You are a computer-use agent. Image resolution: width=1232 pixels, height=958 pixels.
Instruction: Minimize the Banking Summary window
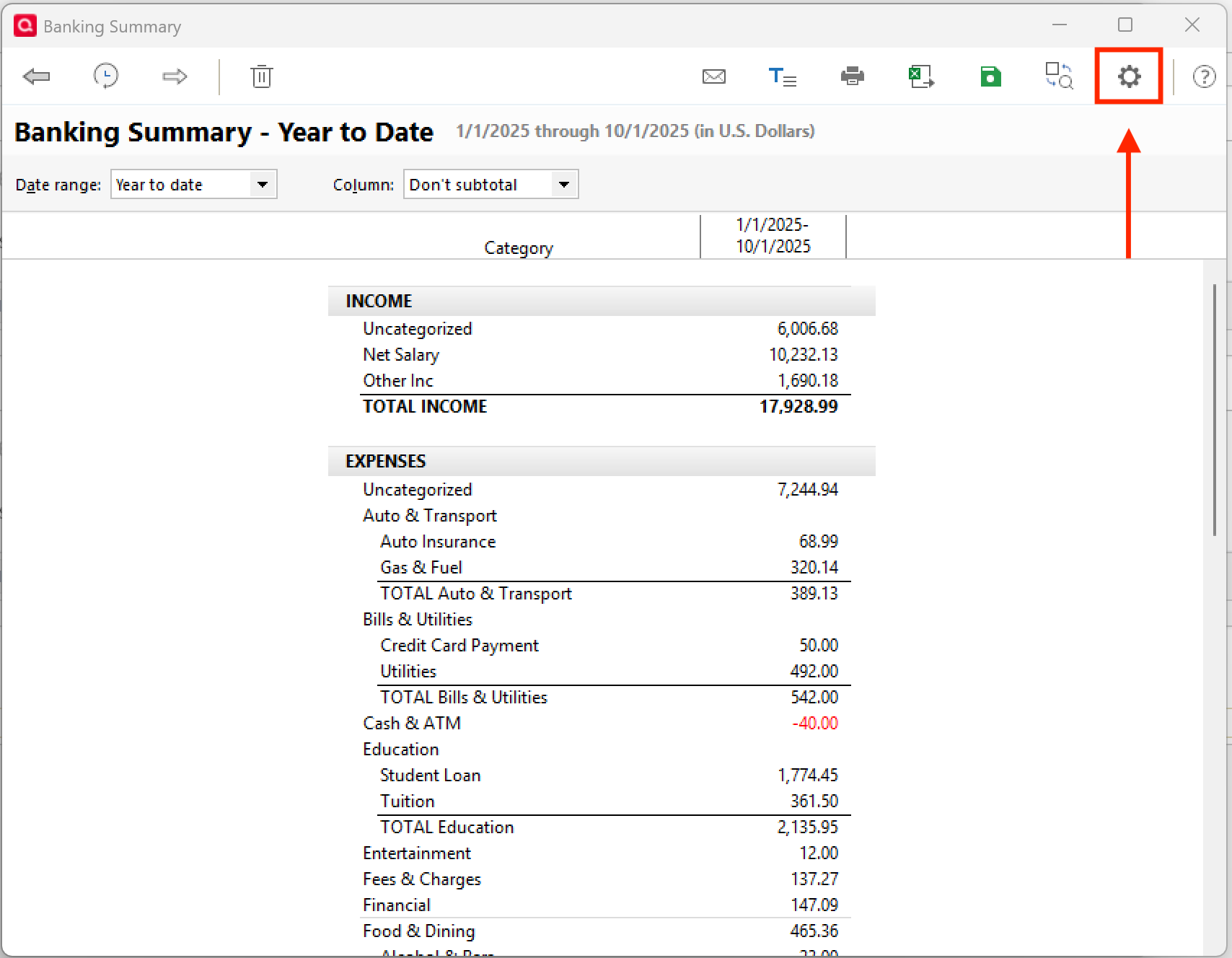tap(1059, 25)
